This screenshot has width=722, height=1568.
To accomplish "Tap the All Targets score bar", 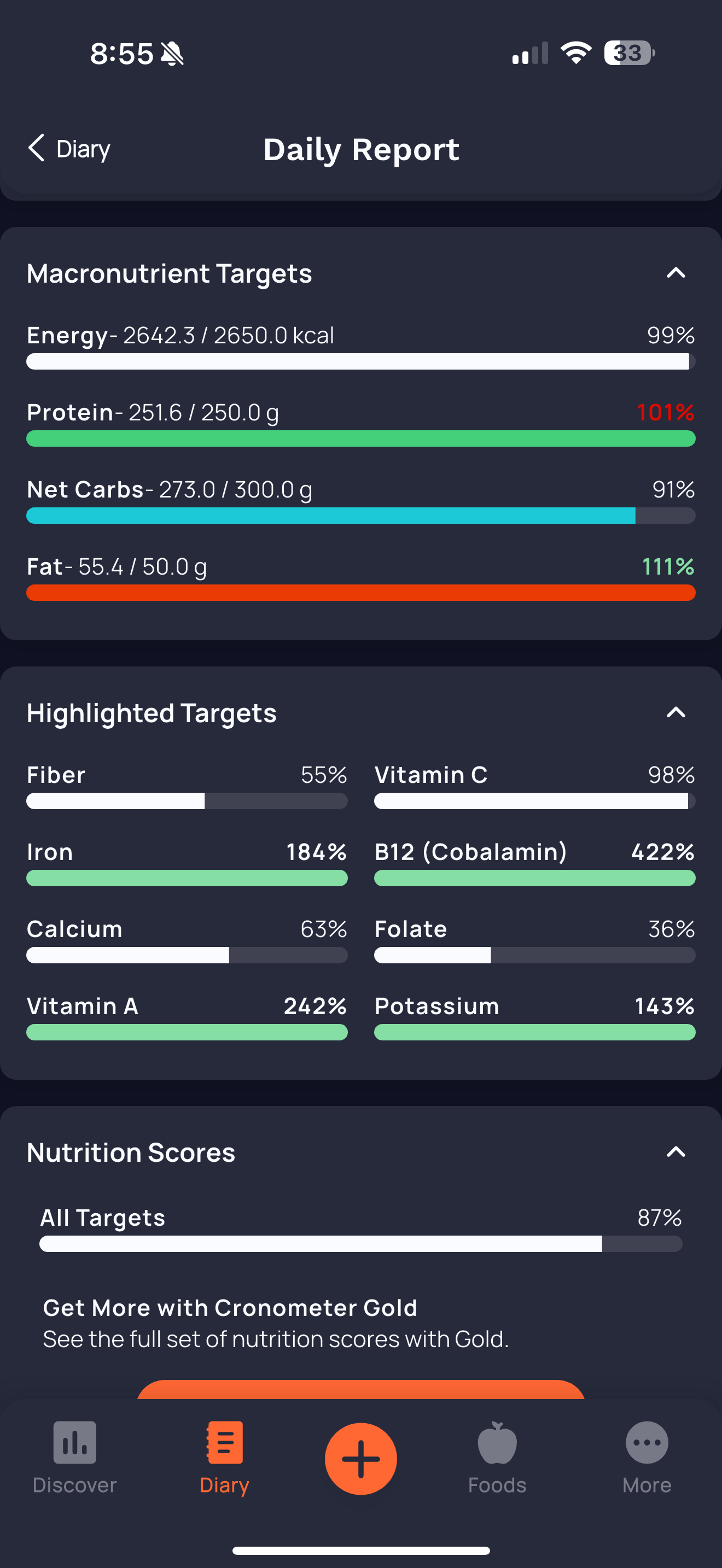I will click(360, 1244).
